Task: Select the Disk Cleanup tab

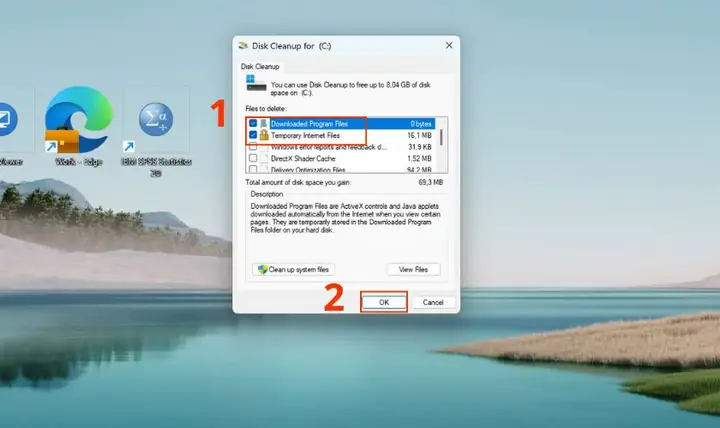Action: 260,67
